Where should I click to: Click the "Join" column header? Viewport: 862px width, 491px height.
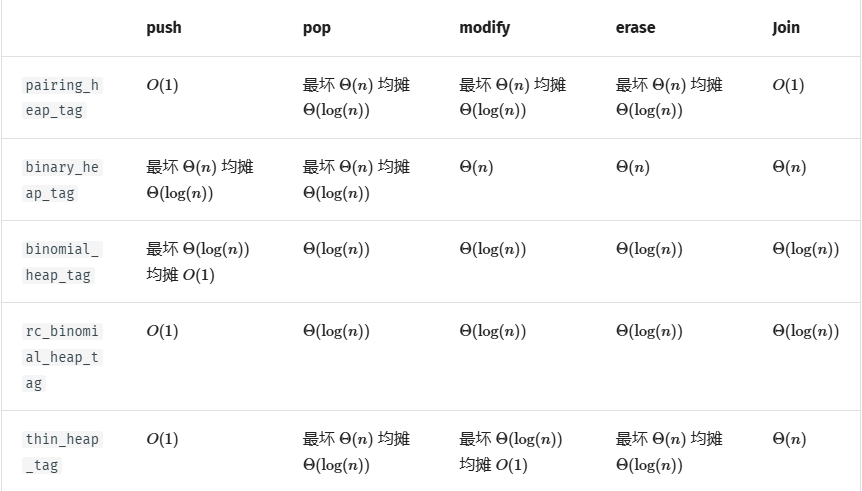point(786,28)
